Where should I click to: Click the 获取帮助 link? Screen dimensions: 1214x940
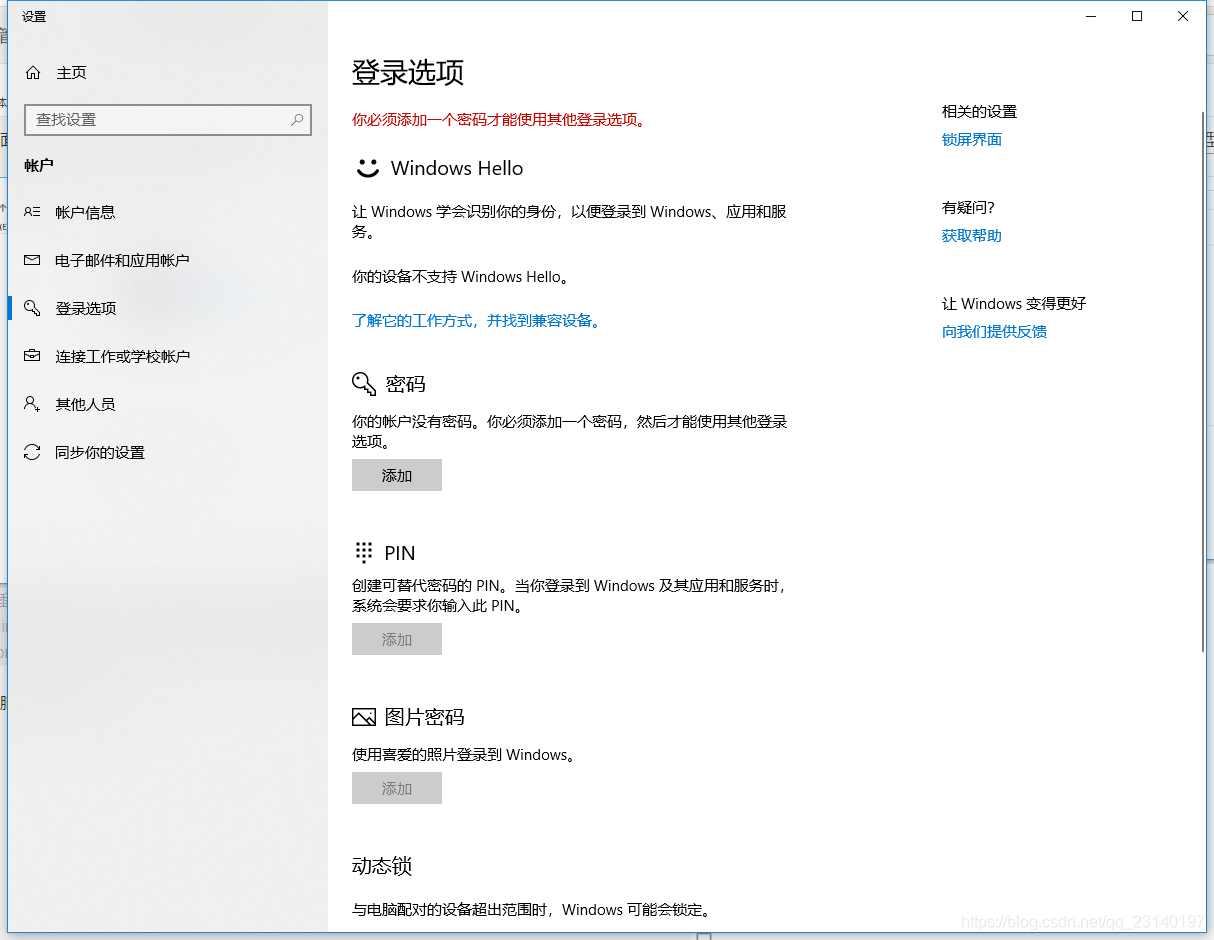pos(972,235)
